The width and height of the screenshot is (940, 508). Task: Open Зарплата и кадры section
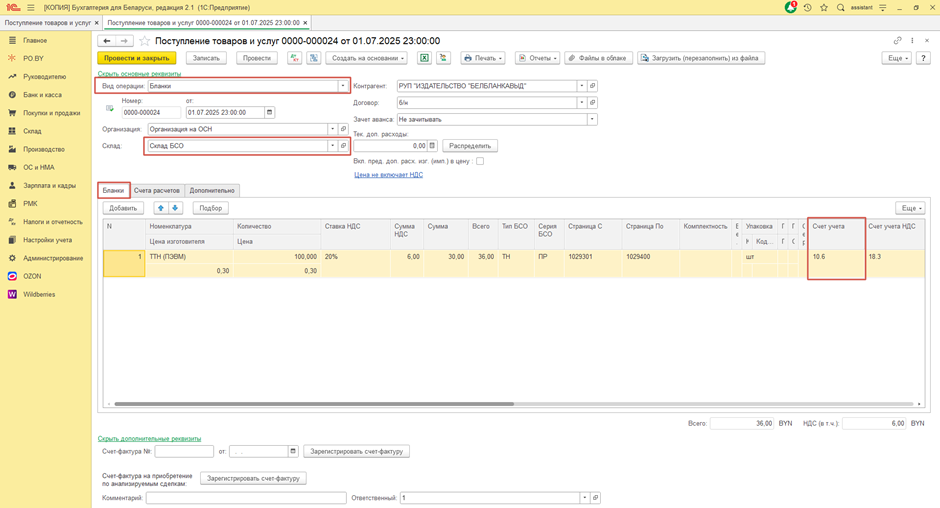[x=49, y=185]
